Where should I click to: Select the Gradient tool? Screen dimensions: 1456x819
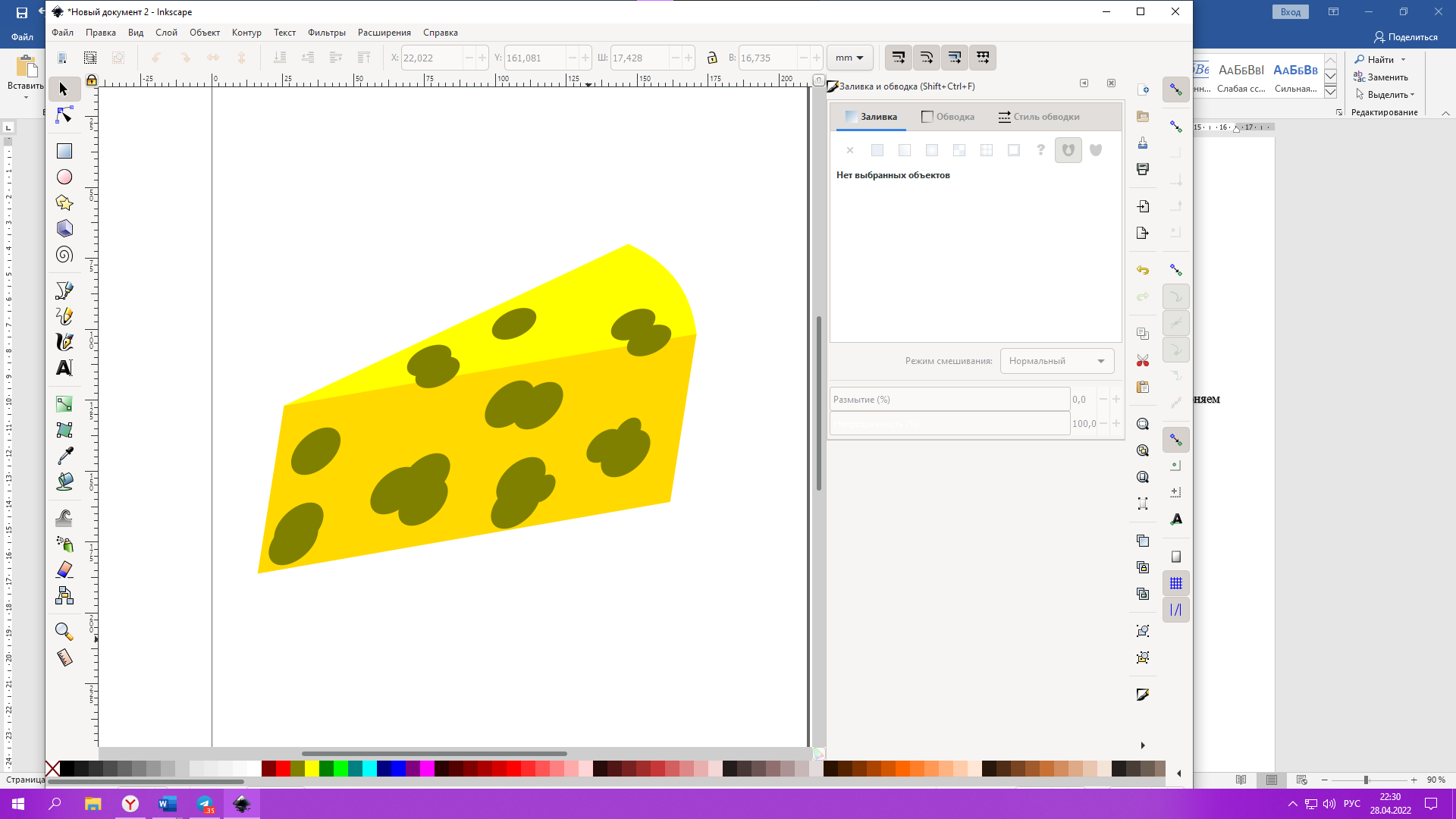click(64, 404)
